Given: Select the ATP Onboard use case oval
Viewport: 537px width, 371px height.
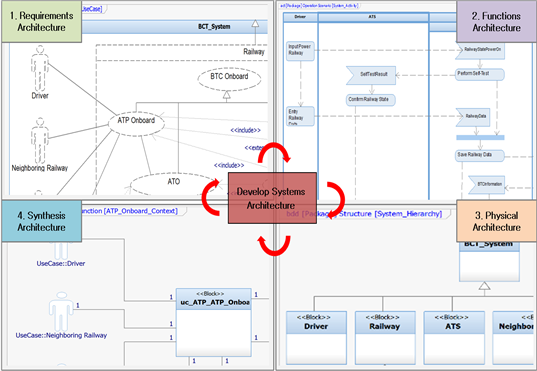Looking at the screenshot, I should [x=136, y=123].
